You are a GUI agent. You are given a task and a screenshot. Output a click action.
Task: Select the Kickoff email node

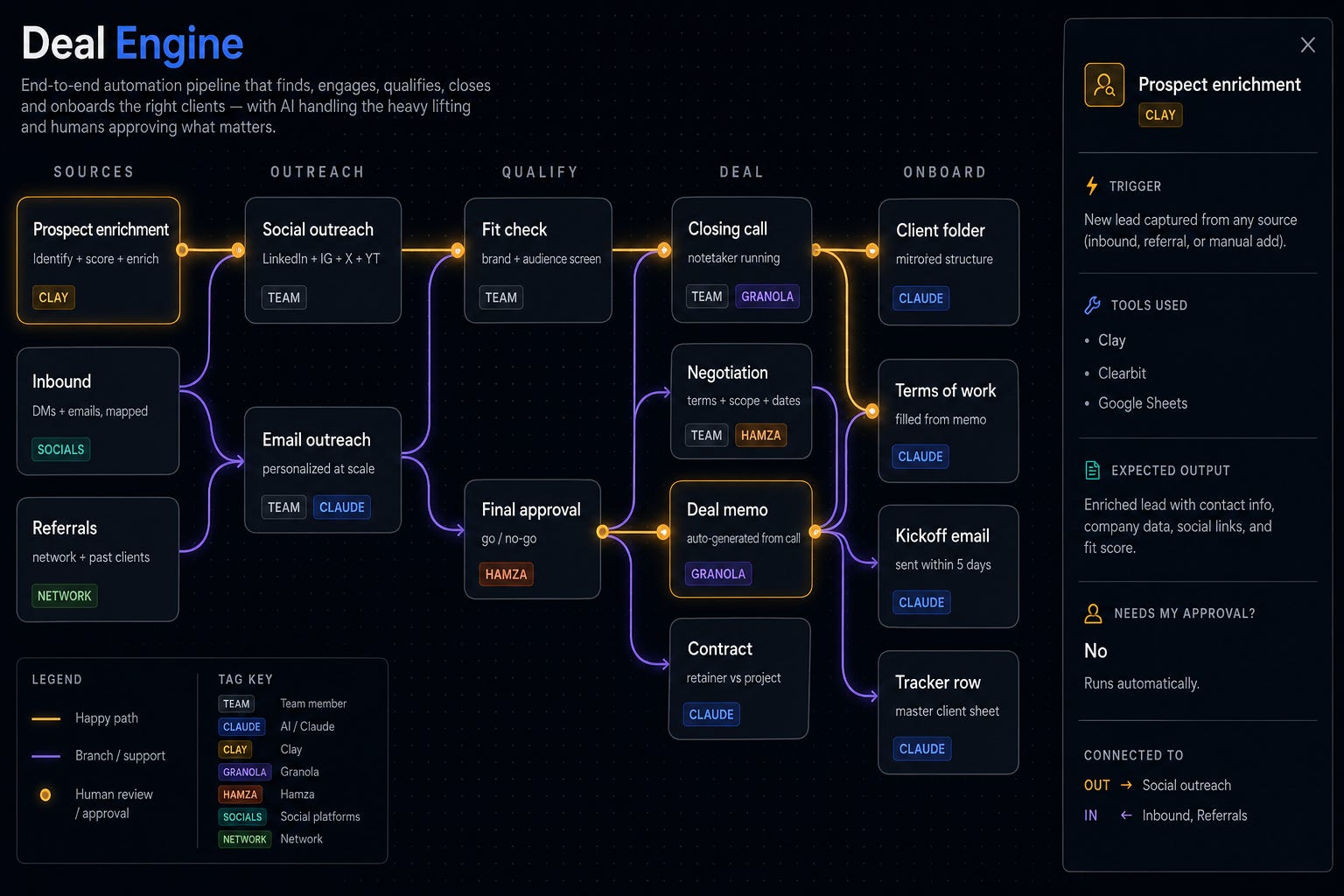point(948,566)
